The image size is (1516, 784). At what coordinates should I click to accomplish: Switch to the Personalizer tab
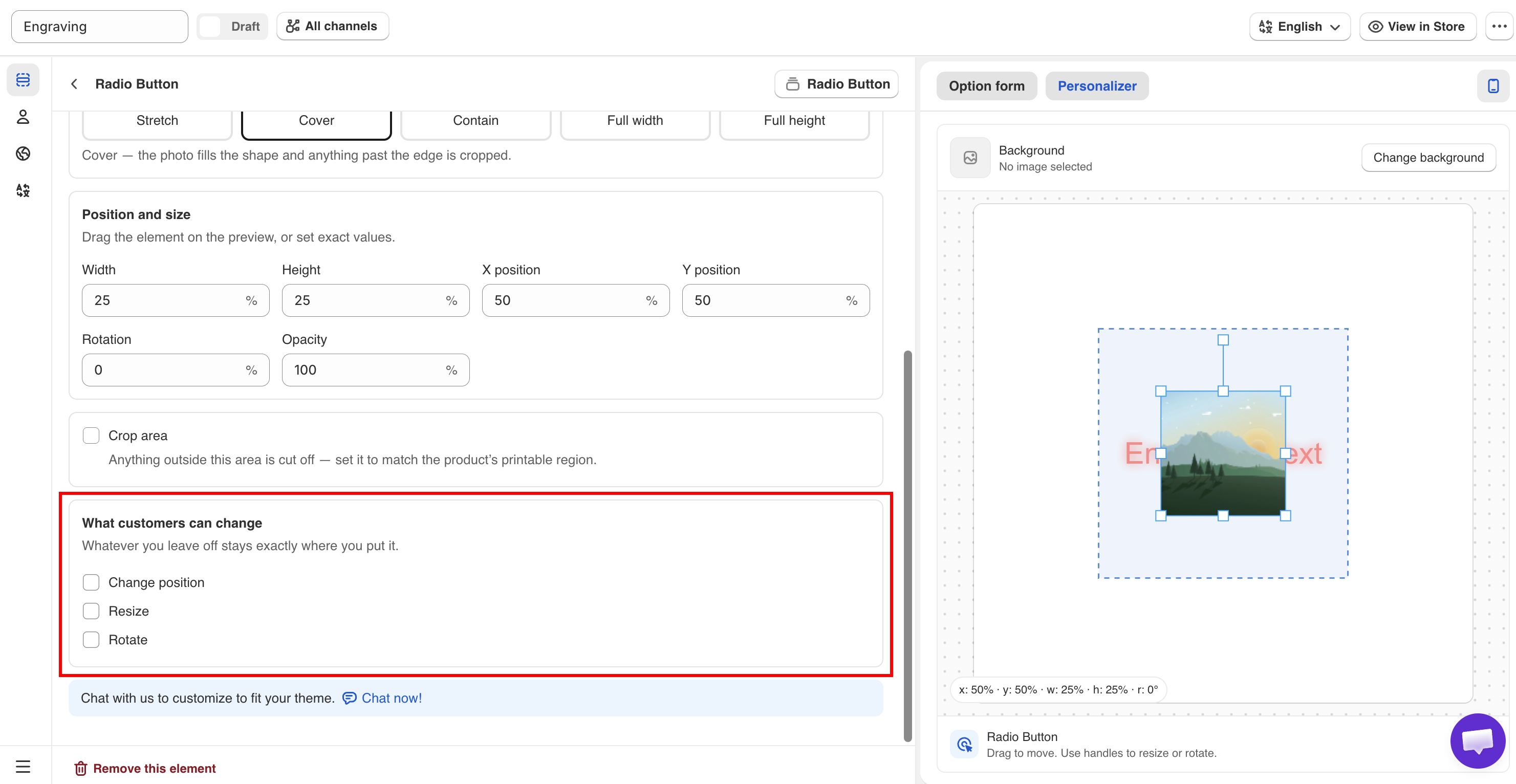(1097, 86)
